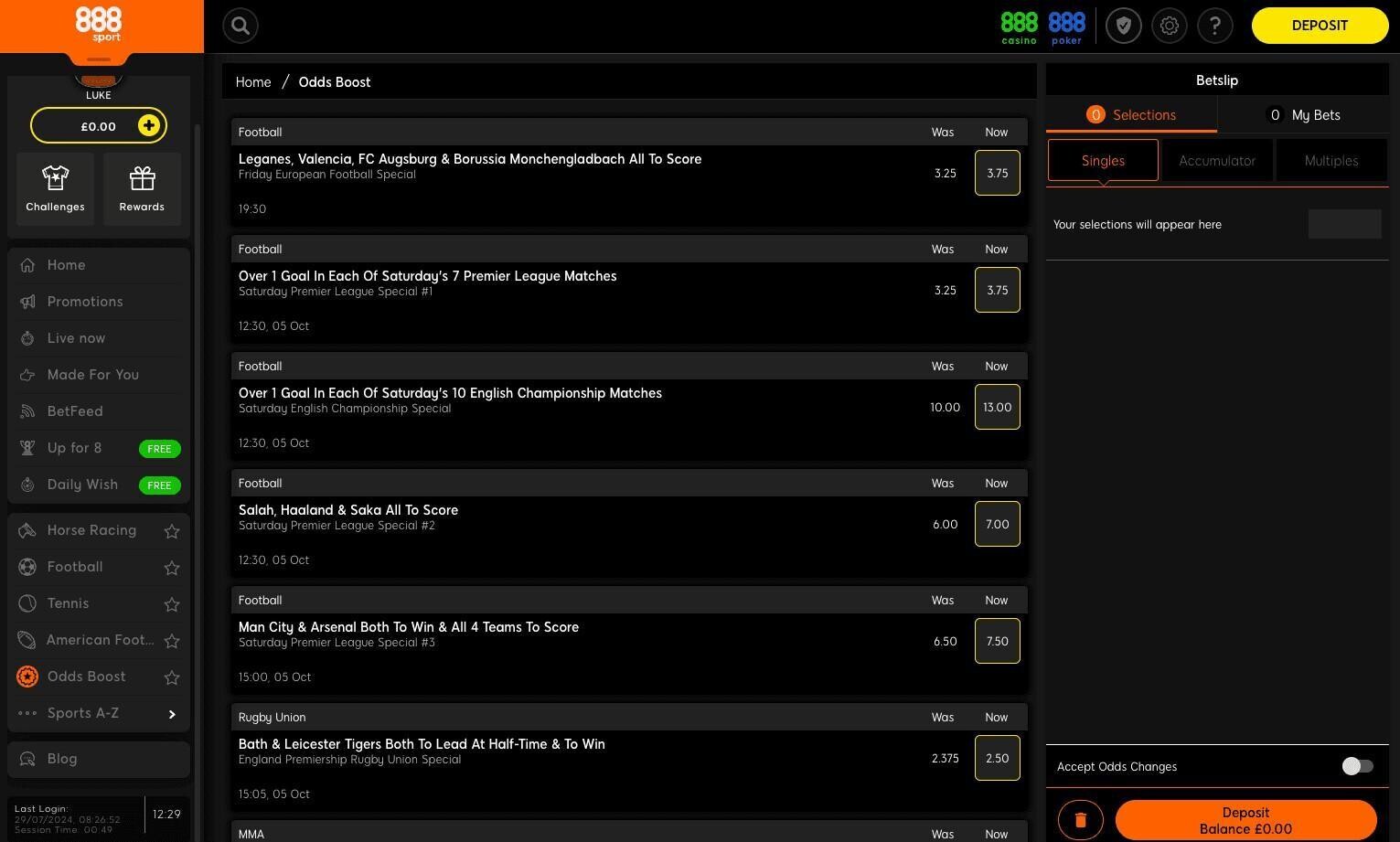Viewport: 1400px width, 842px height.
Task: Open 888 poker logo link
Action: [1066, 27]
